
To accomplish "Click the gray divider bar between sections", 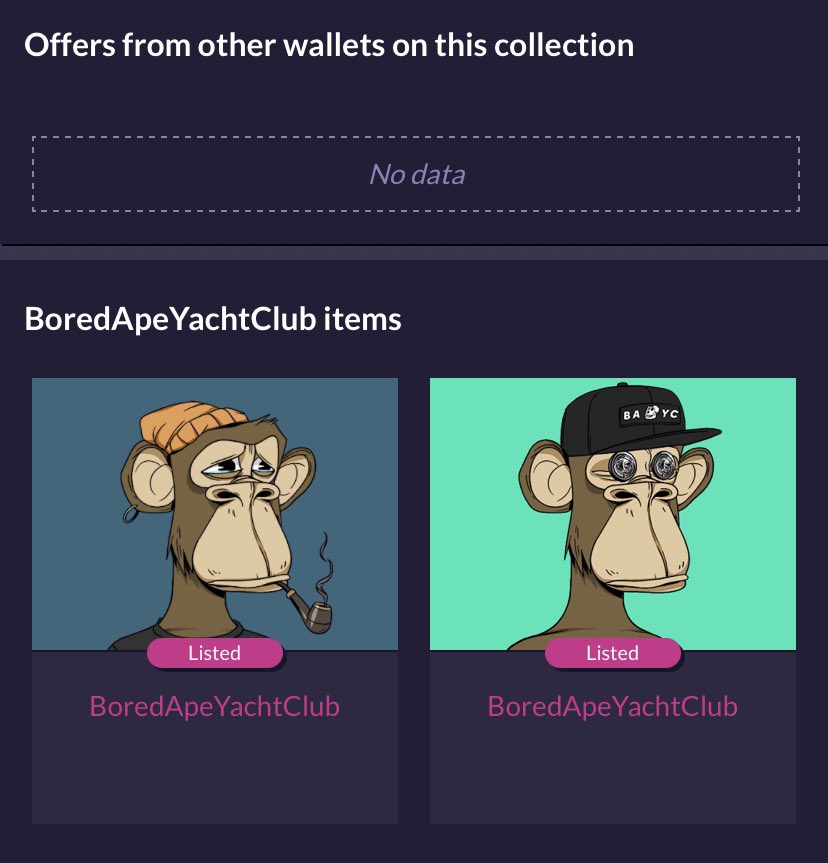I will pos(414,253).
